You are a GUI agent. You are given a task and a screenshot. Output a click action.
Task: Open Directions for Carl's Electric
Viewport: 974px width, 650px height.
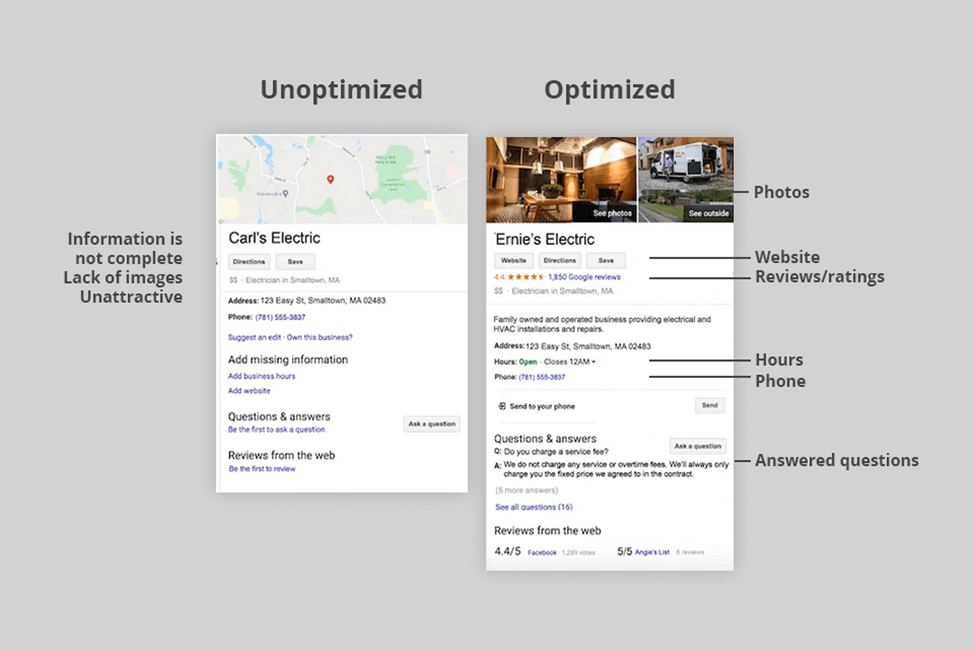[x=249, y=262]
